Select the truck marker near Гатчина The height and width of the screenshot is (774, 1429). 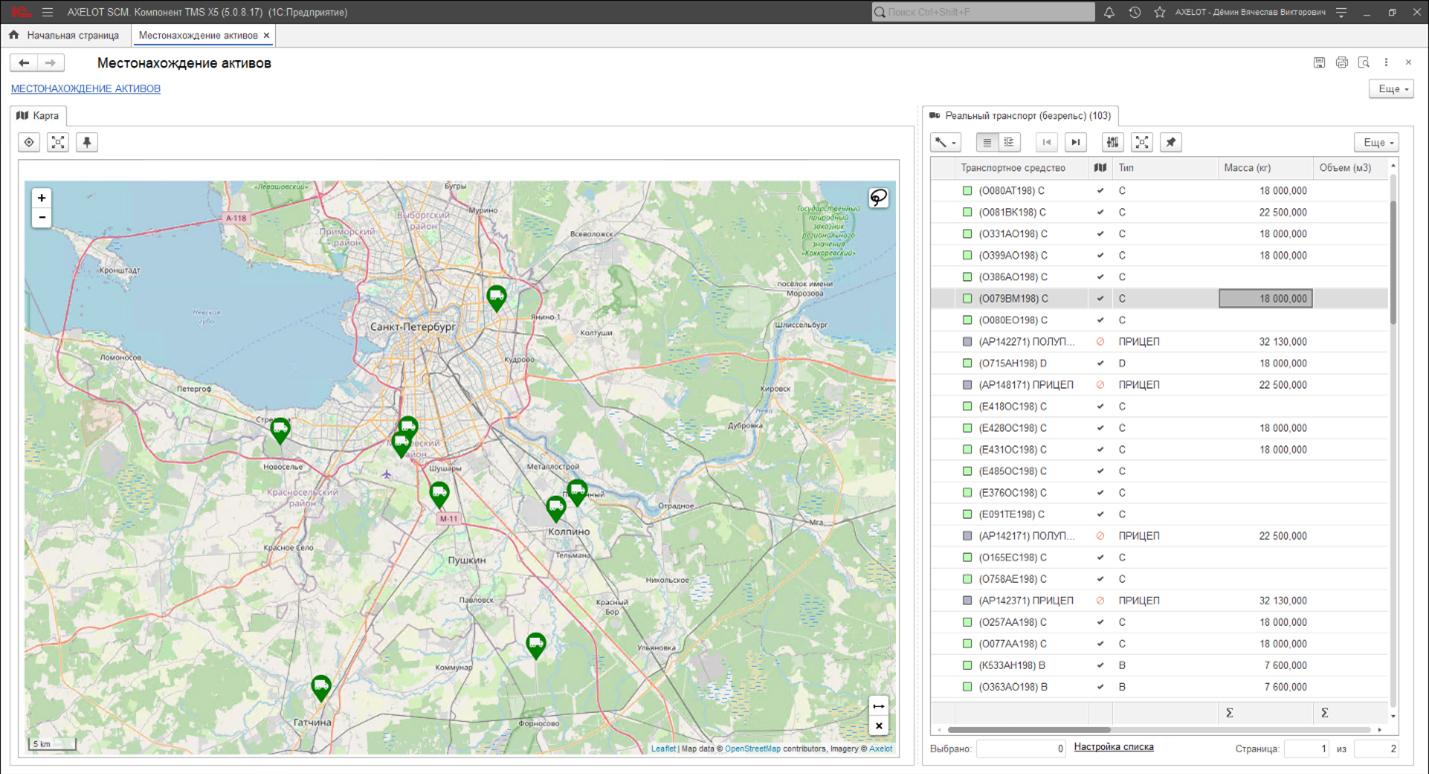(321, 688)
